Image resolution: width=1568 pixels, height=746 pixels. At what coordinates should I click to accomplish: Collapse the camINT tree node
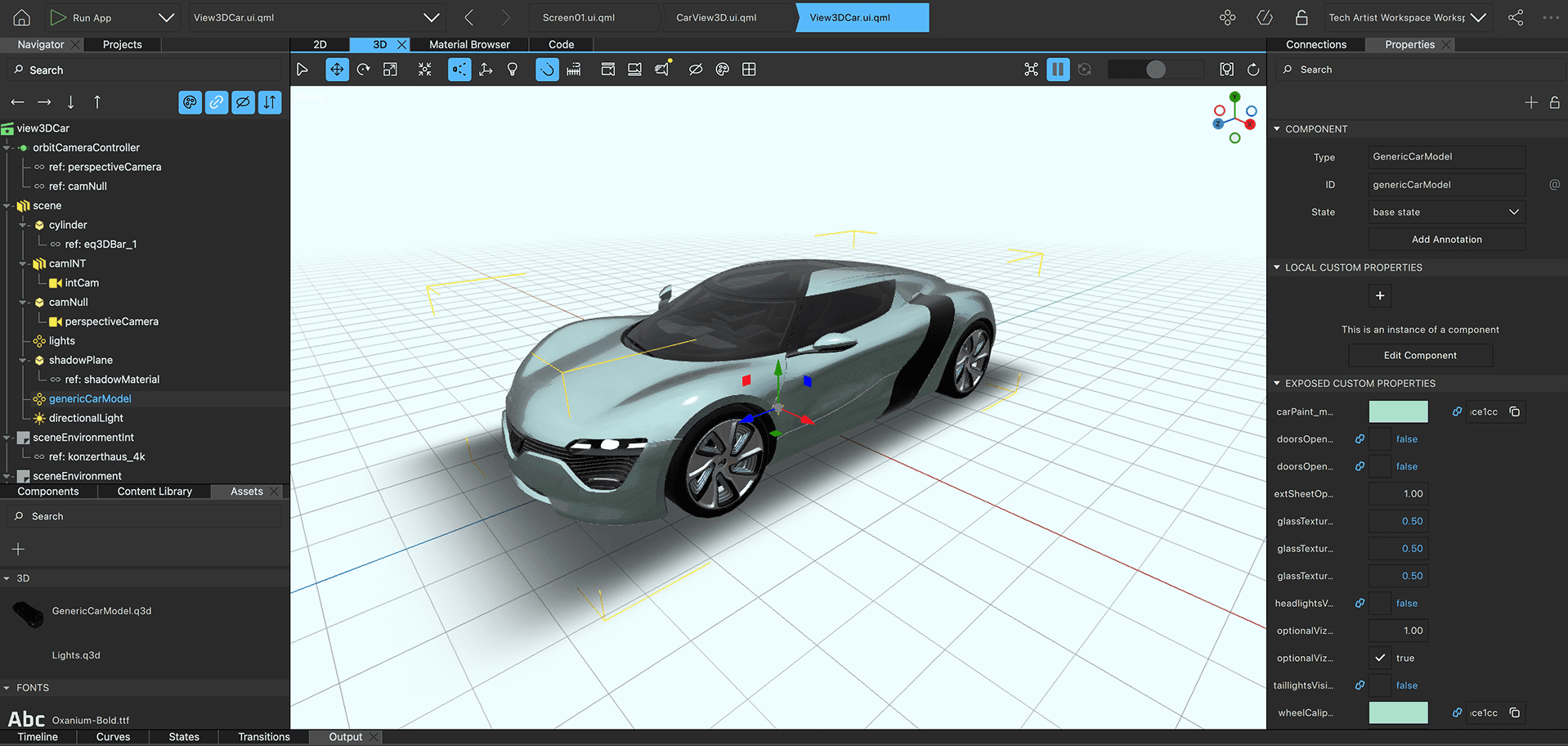[x=23, y=263]
